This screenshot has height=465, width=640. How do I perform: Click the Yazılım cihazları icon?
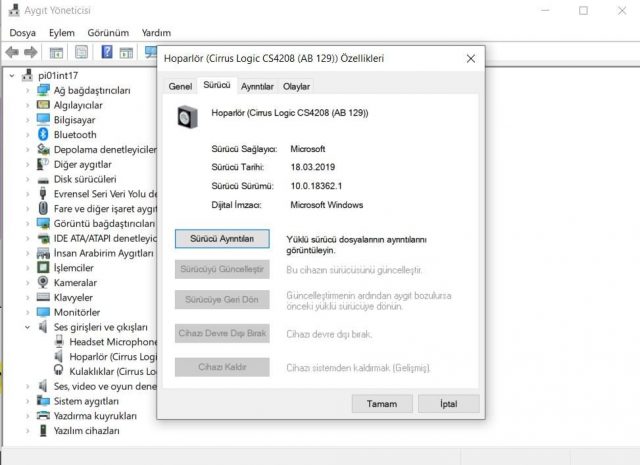[x=43, y=430]
